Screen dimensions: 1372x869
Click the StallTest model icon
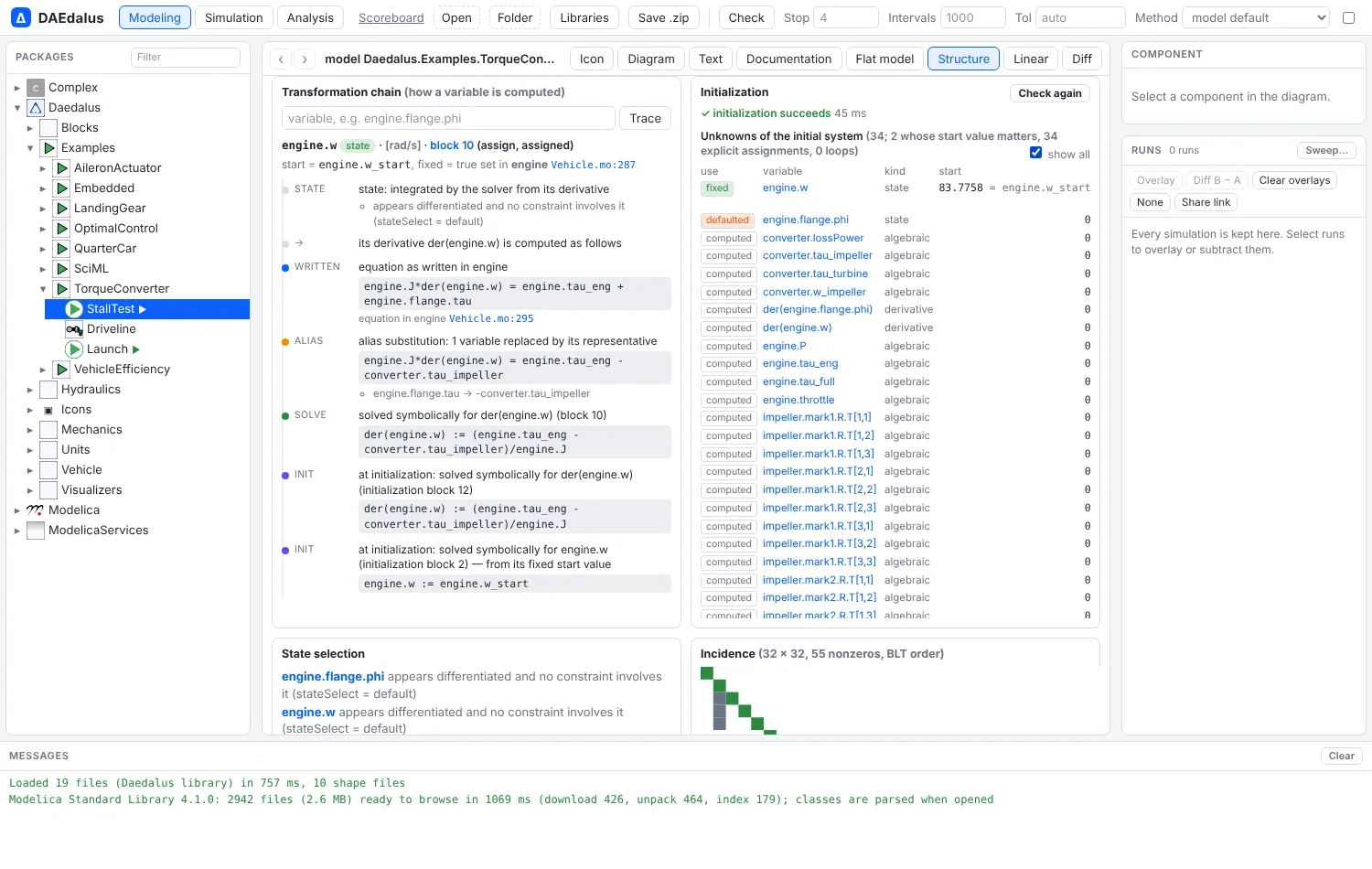point(74,309)
